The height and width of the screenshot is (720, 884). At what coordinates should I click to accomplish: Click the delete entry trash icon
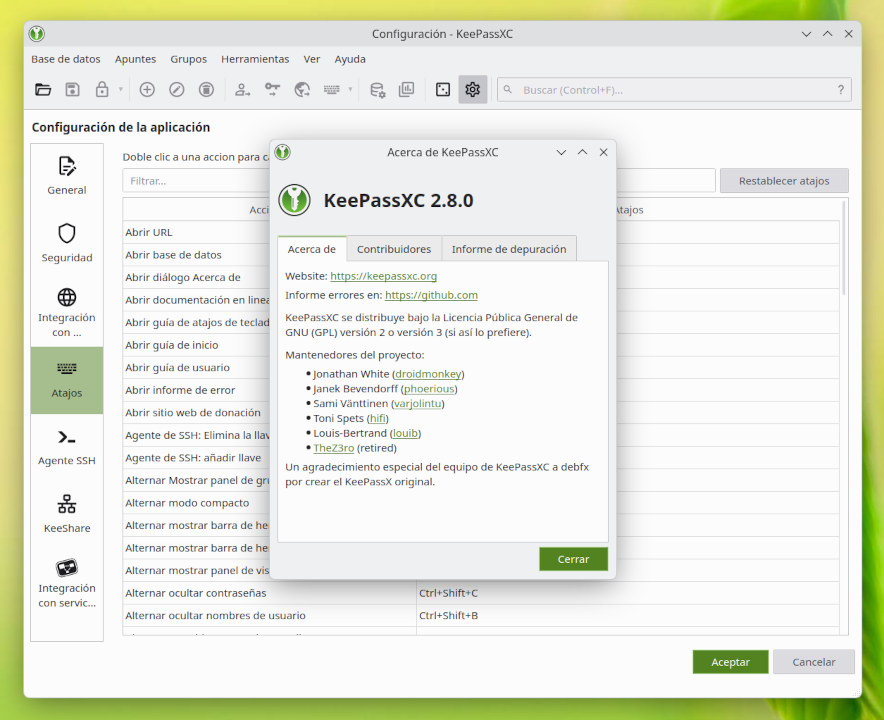coord(206,89)
